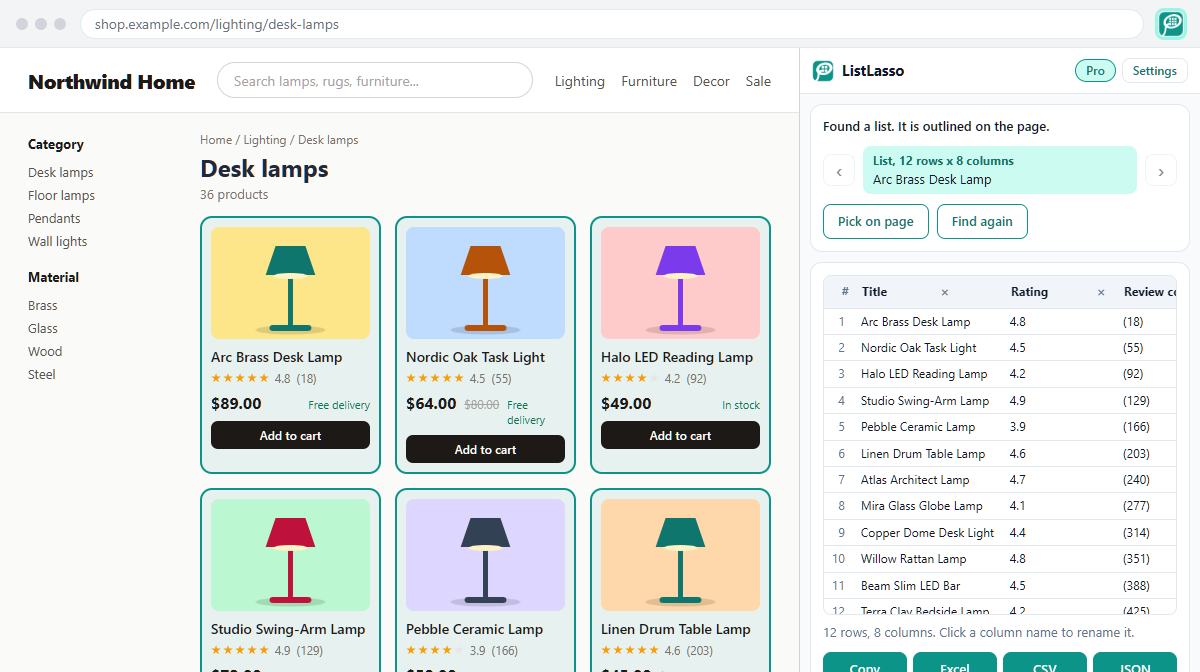Copy the list with the Copy button
1200x672 pixels.
[865, 662]
